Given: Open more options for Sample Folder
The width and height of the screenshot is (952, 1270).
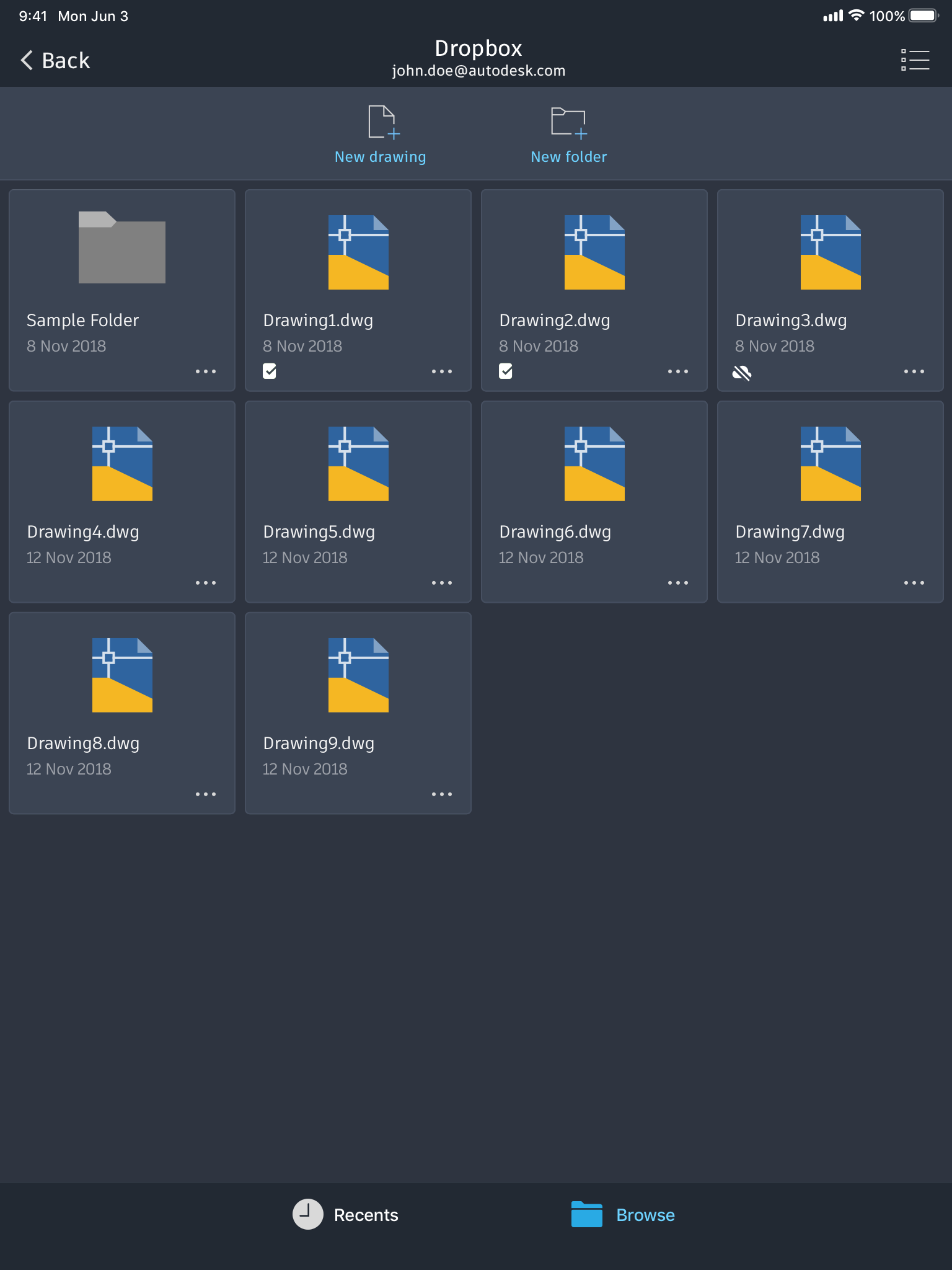Looking at the screenshot, I should 206,371.
